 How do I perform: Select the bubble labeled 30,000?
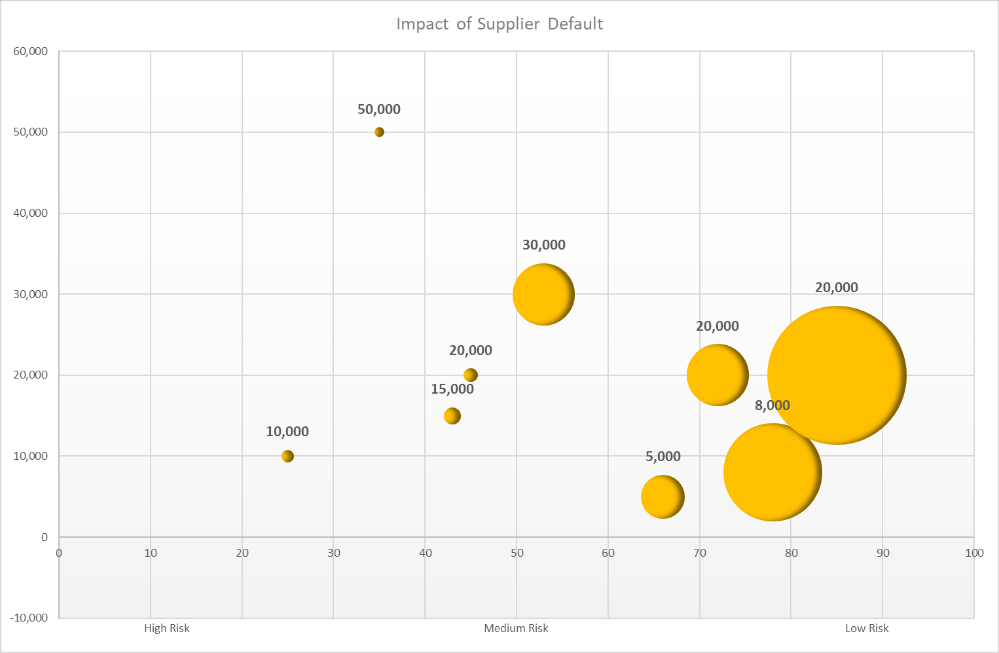pos(543,294)
